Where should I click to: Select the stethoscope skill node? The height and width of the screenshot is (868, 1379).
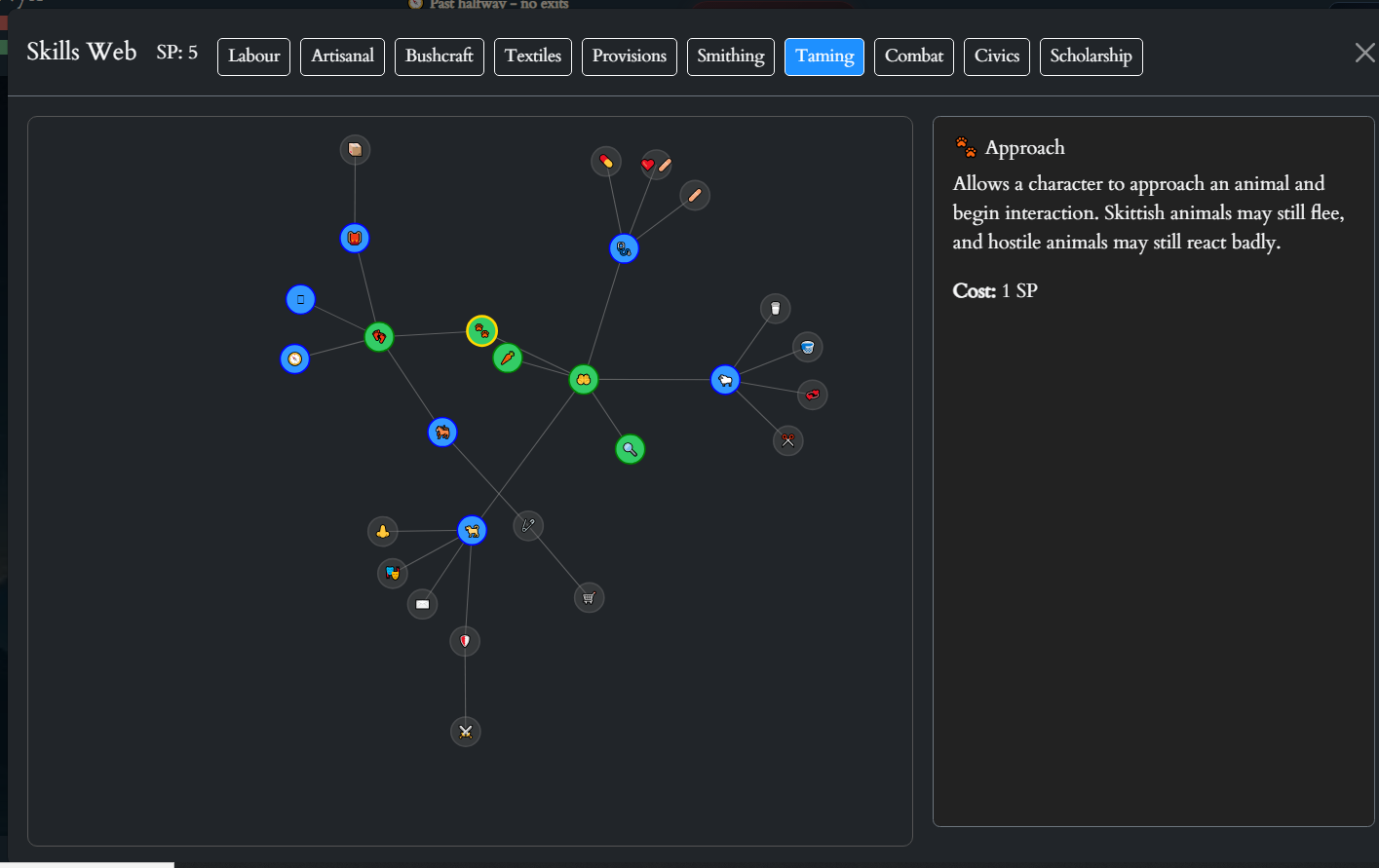[x=624, y=248]
